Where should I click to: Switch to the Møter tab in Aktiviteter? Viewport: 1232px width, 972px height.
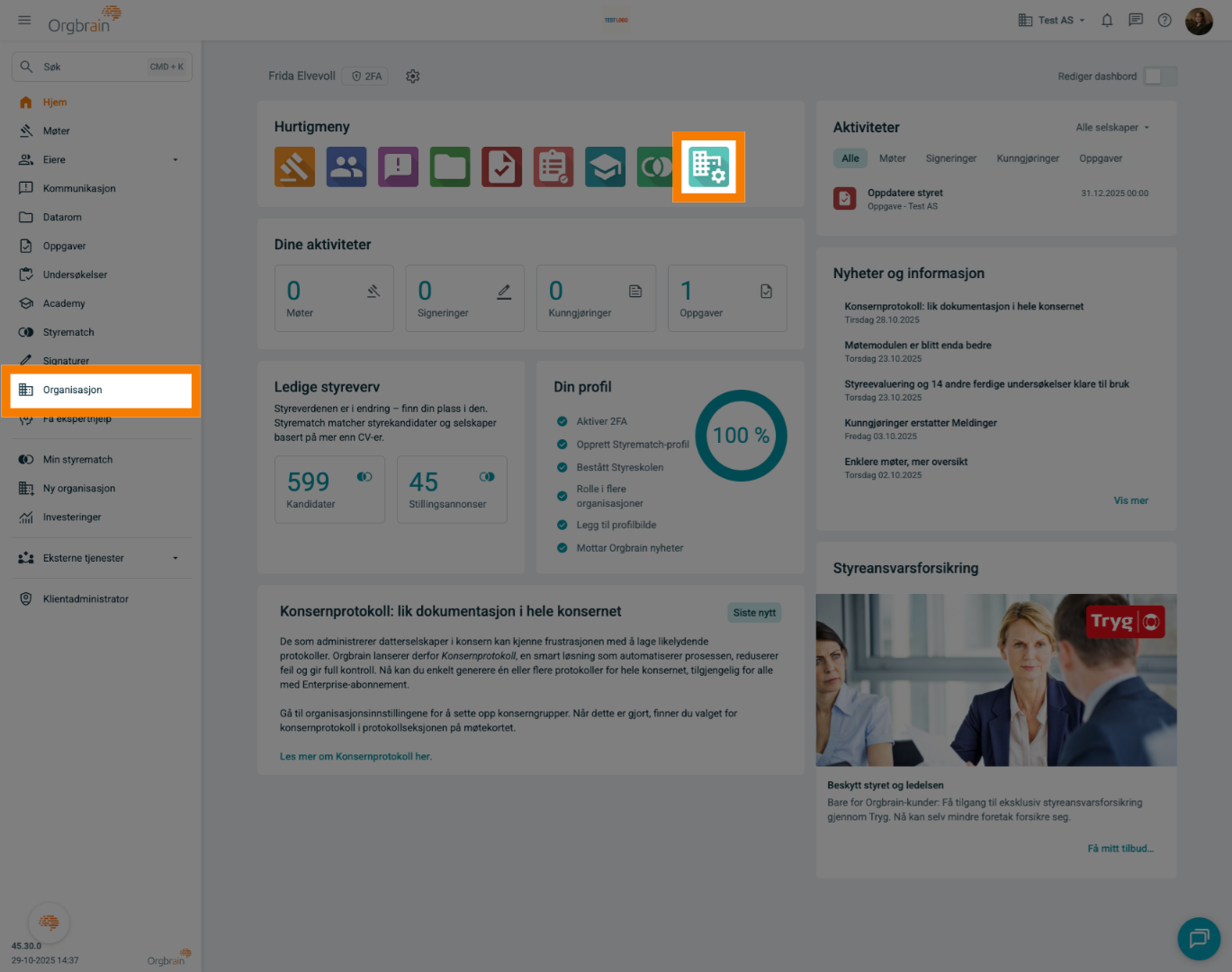[x=893, y=158]
